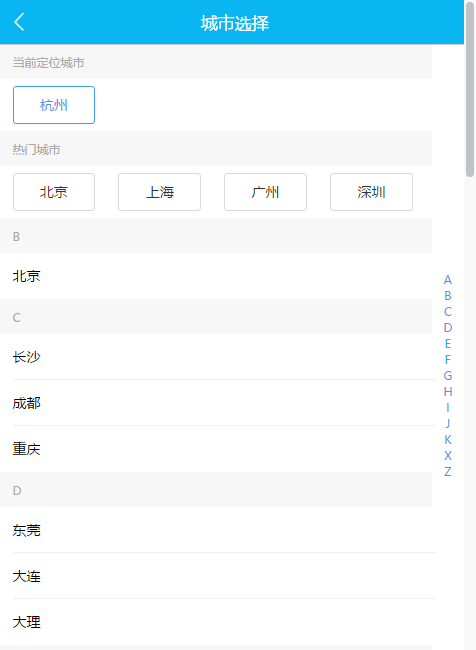The height and width of the screenshot is (650, 476).
Task: Select 北京 in the B list
Action: click(216, 276)
